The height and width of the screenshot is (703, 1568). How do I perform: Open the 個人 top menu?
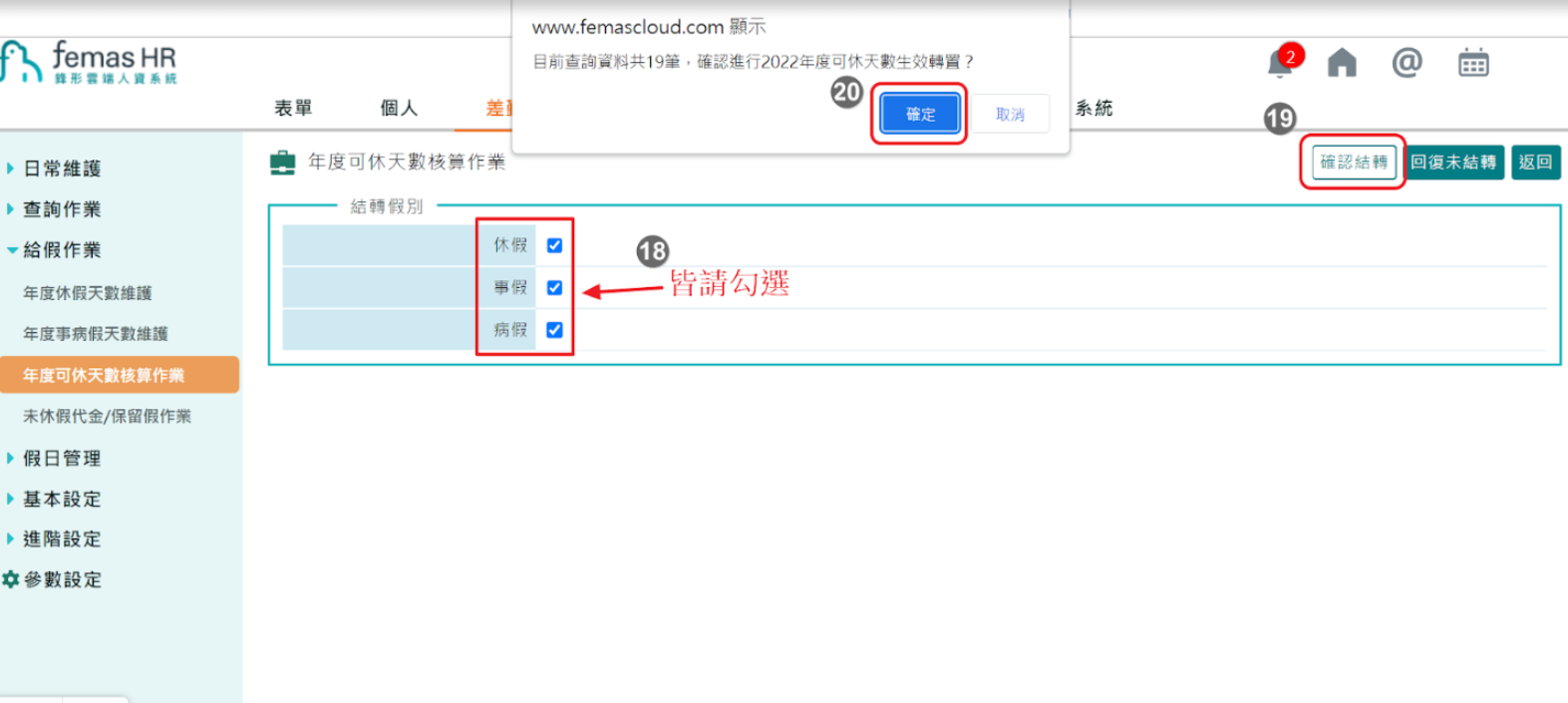pyautogui.click(x=399, y=108)
